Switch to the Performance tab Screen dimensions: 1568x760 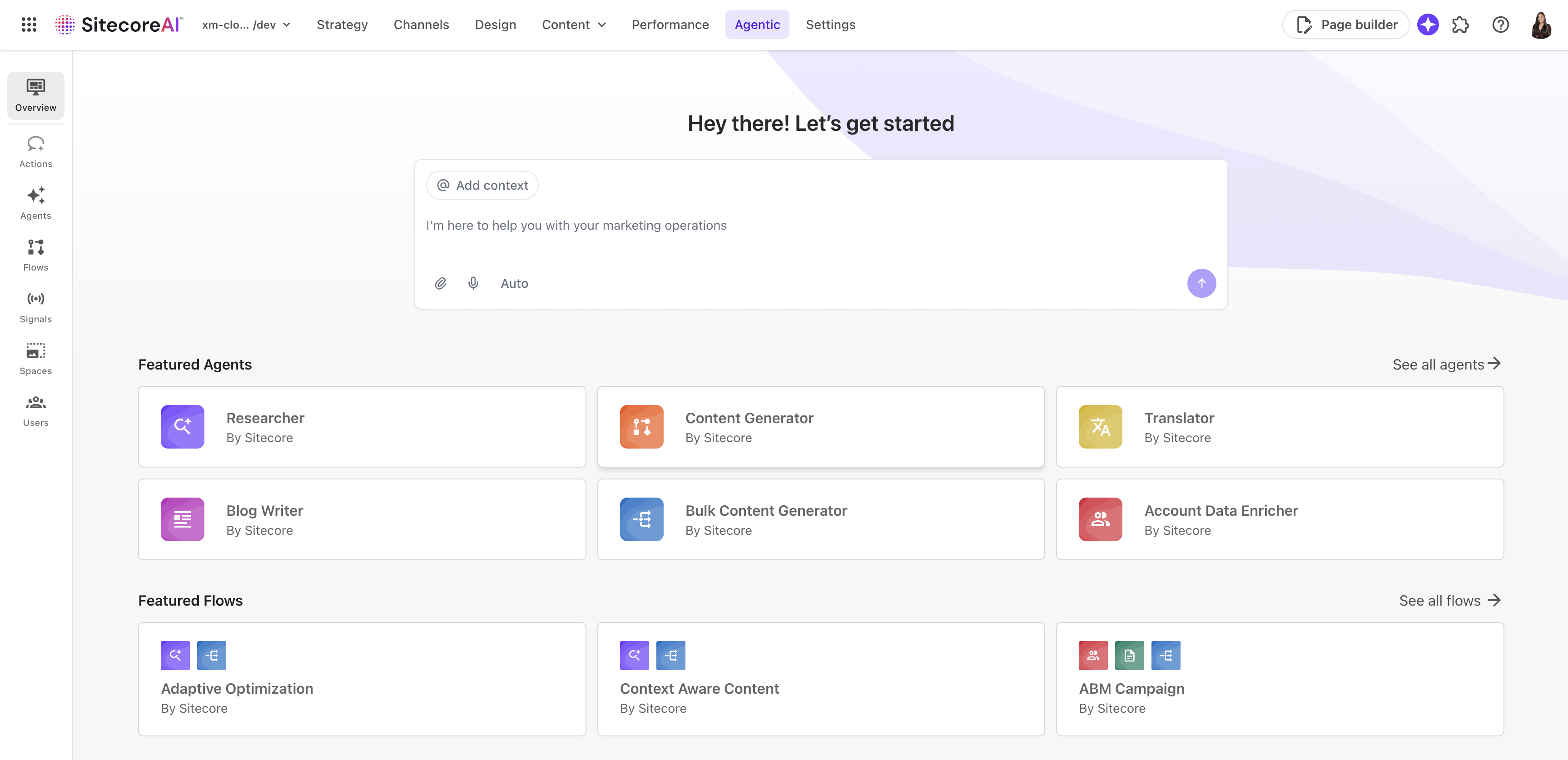tap(670, 25)
